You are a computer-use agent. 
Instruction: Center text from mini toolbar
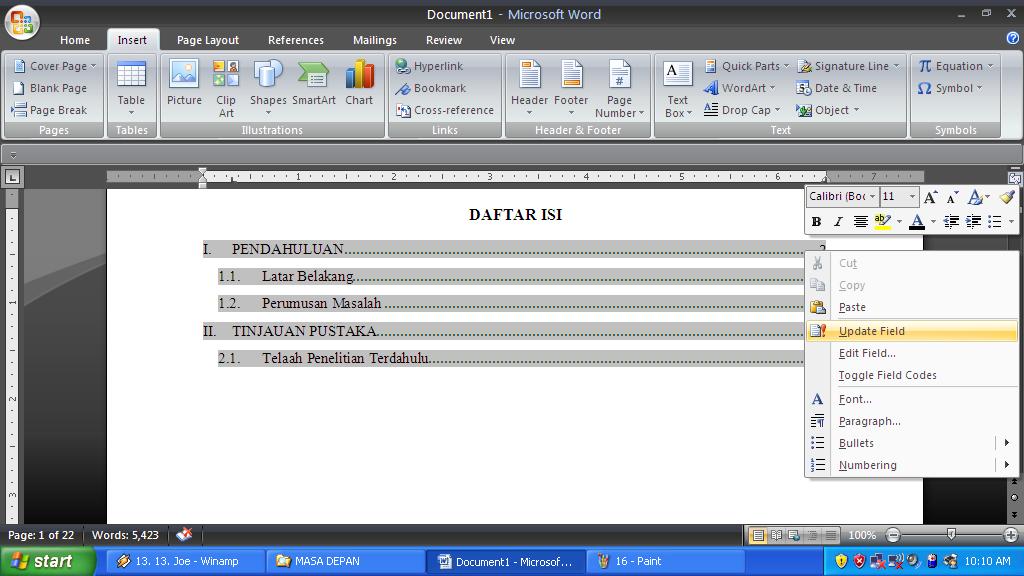(x=861, y=222)
